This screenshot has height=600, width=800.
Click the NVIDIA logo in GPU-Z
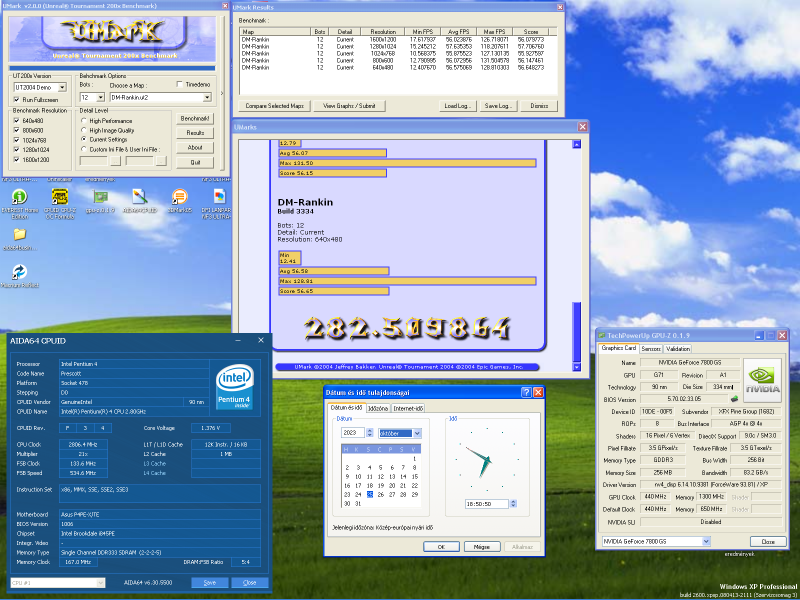coord(762,381)
